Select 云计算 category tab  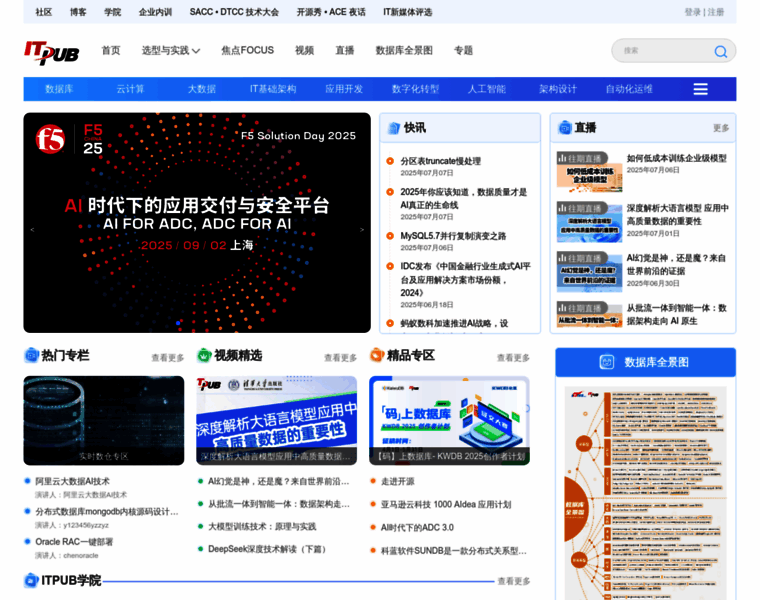[x=130, y=89]
